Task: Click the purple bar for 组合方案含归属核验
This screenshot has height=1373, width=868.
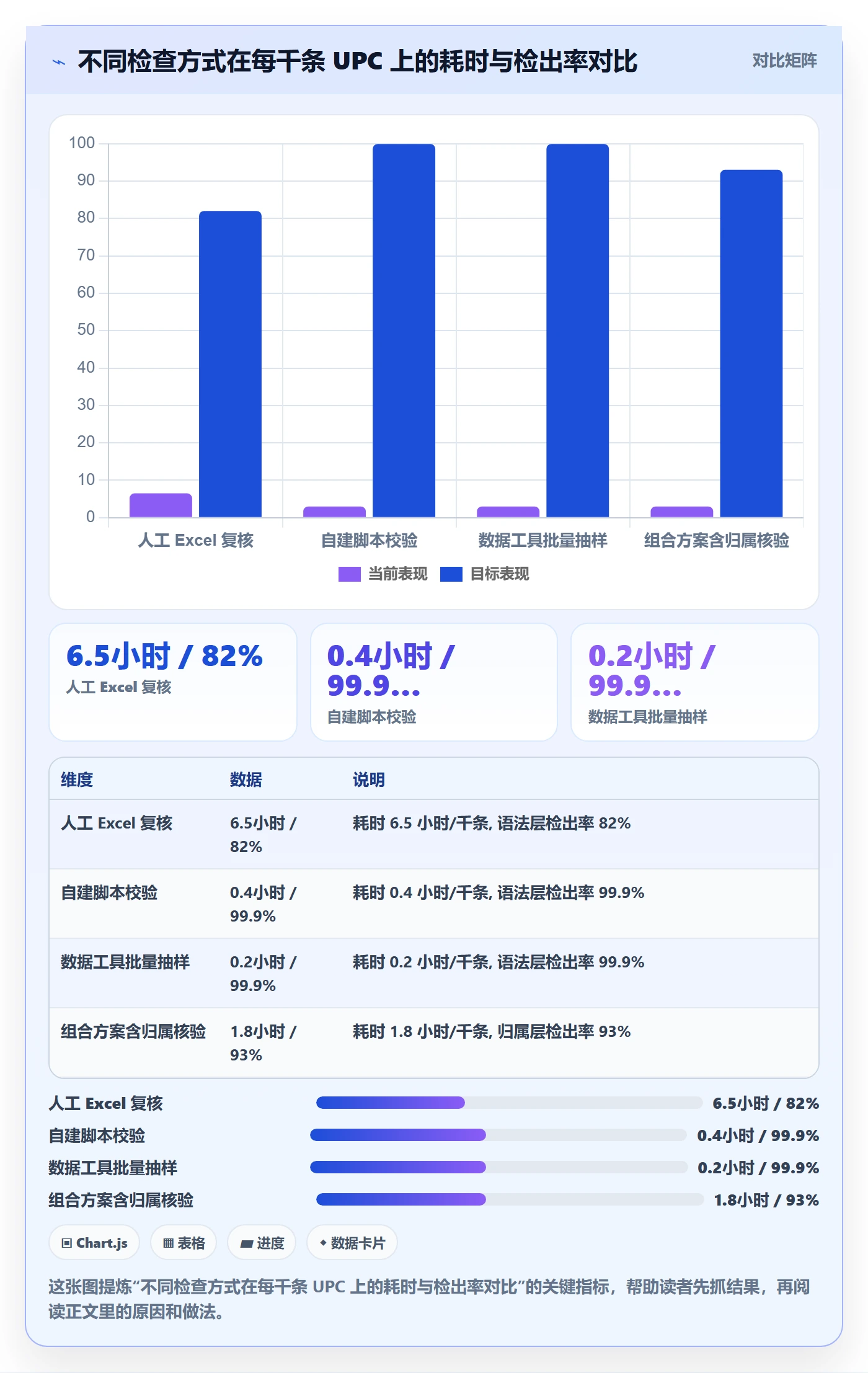Action: [x=681, y=512]
